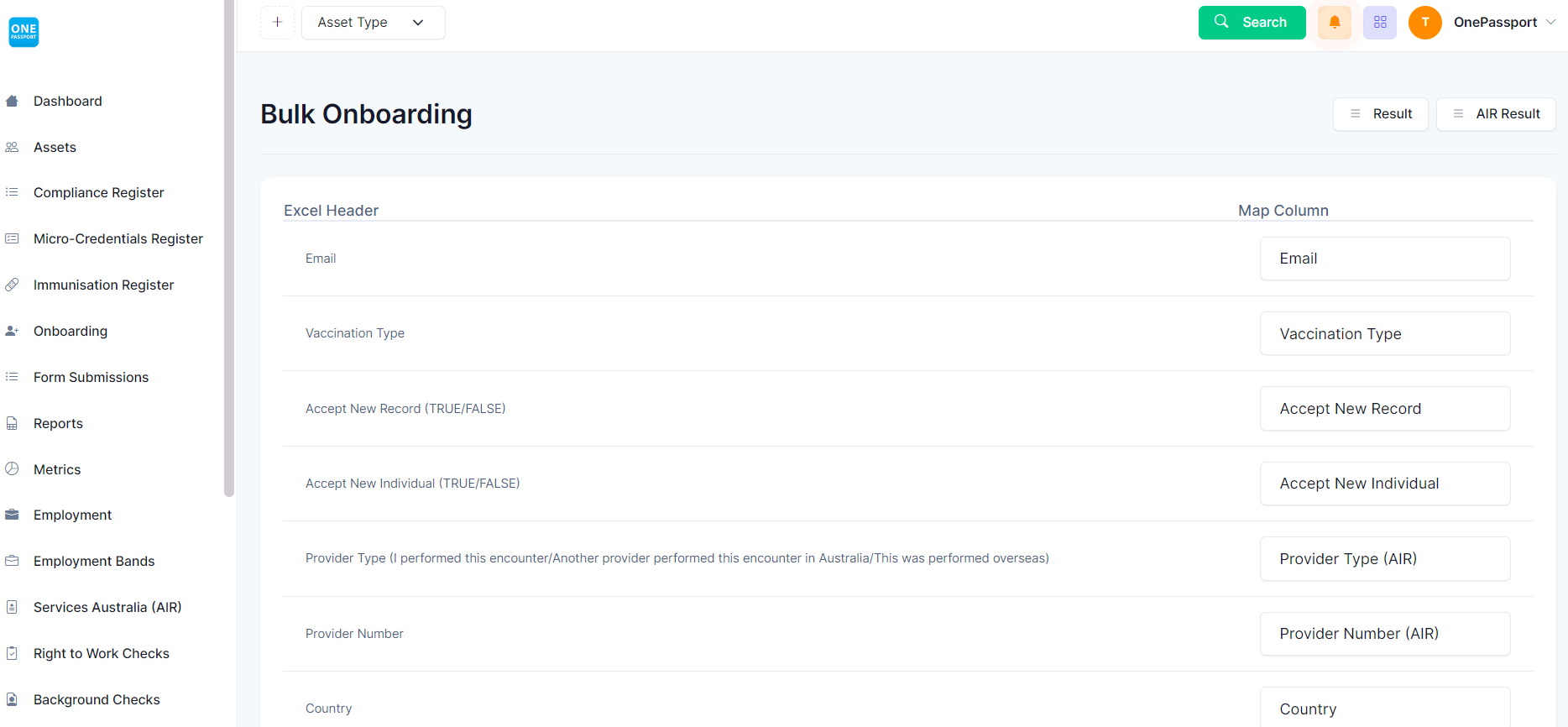This screenshot has width=1568, height=727.
Task: Open Employment Bands menu item
Action: tap(94, 561)
